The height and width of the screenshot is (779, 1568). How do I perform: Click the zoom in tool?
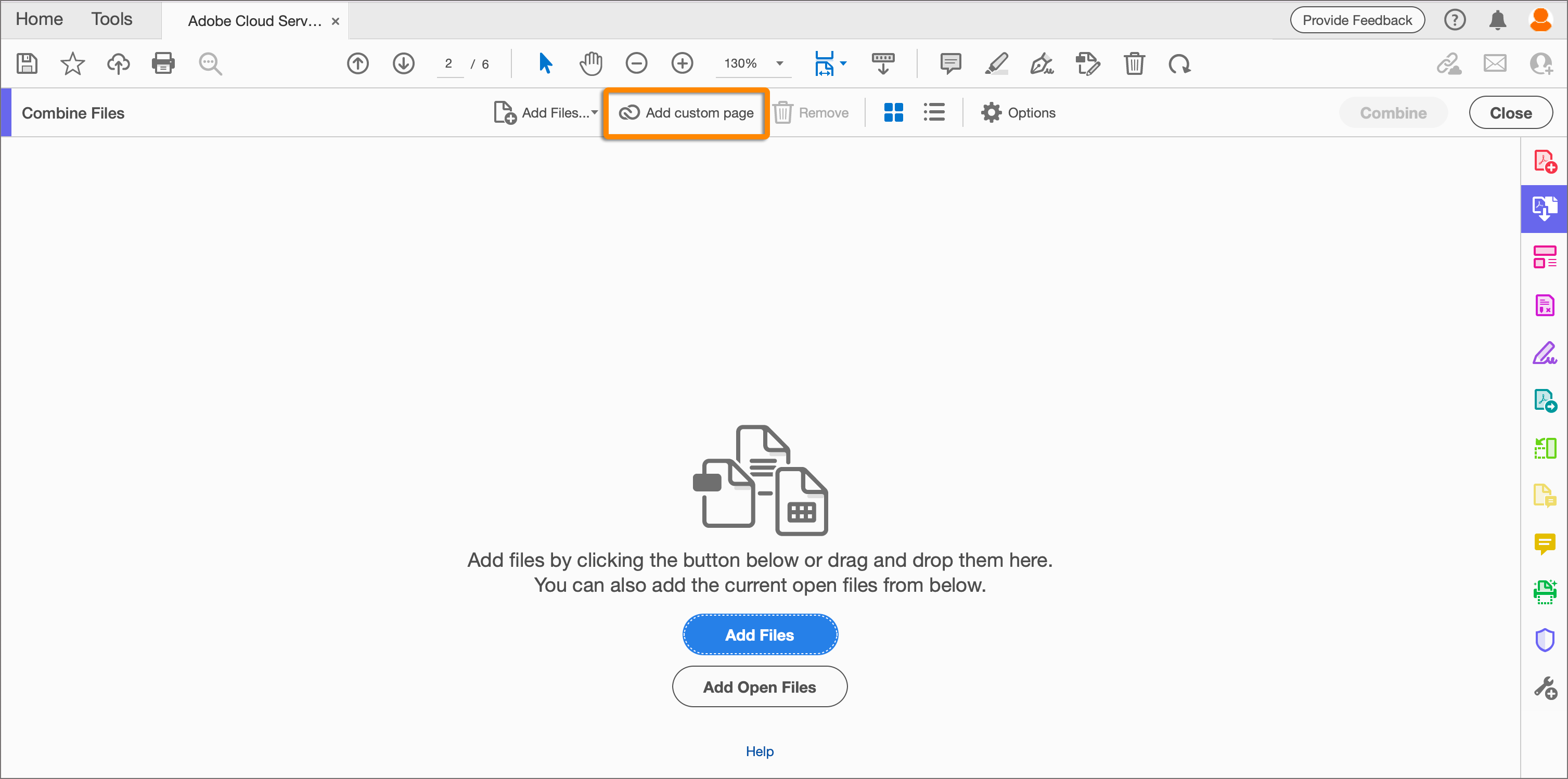tap(682, 63)
